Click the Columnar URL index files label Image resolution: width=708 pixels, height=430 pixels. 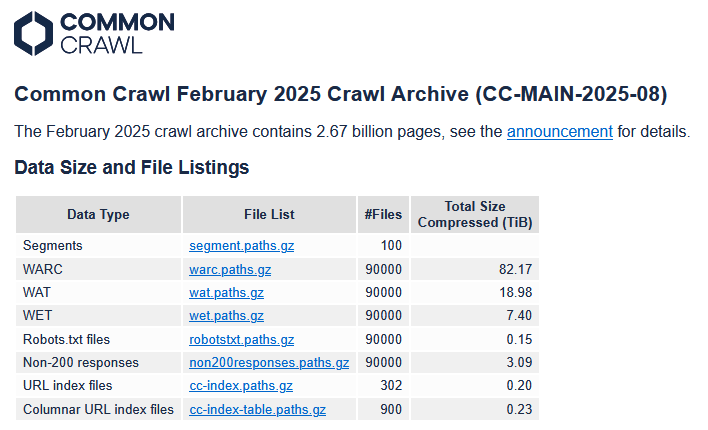(98, 409)
